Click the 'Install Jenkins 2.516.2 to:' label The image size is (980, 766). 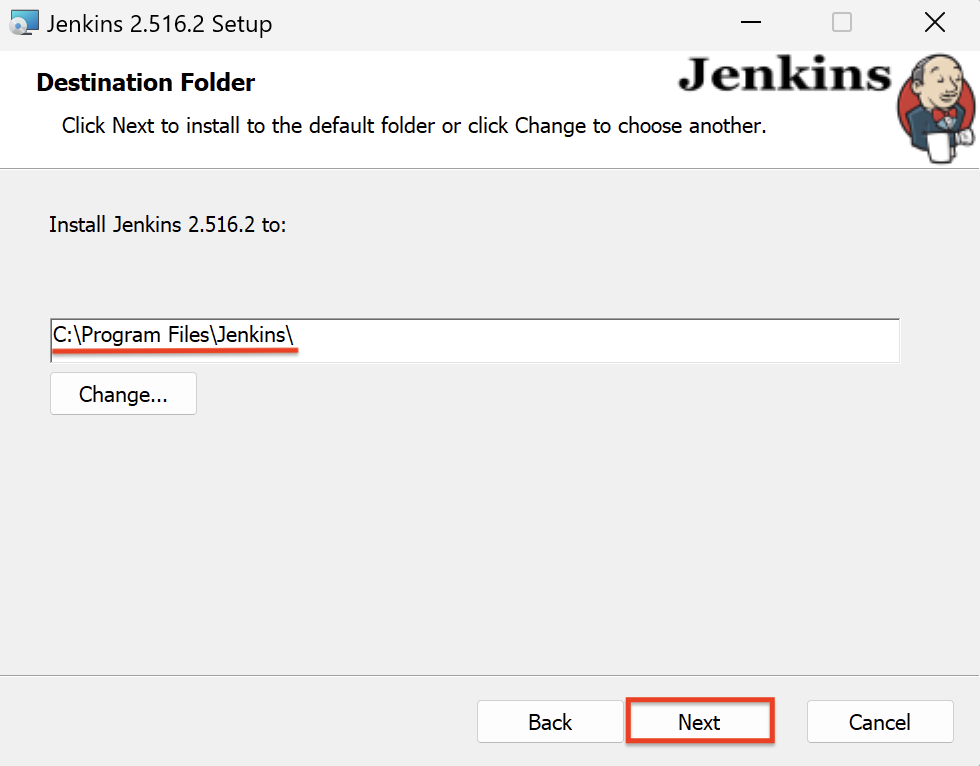click(x=167, y=225)
